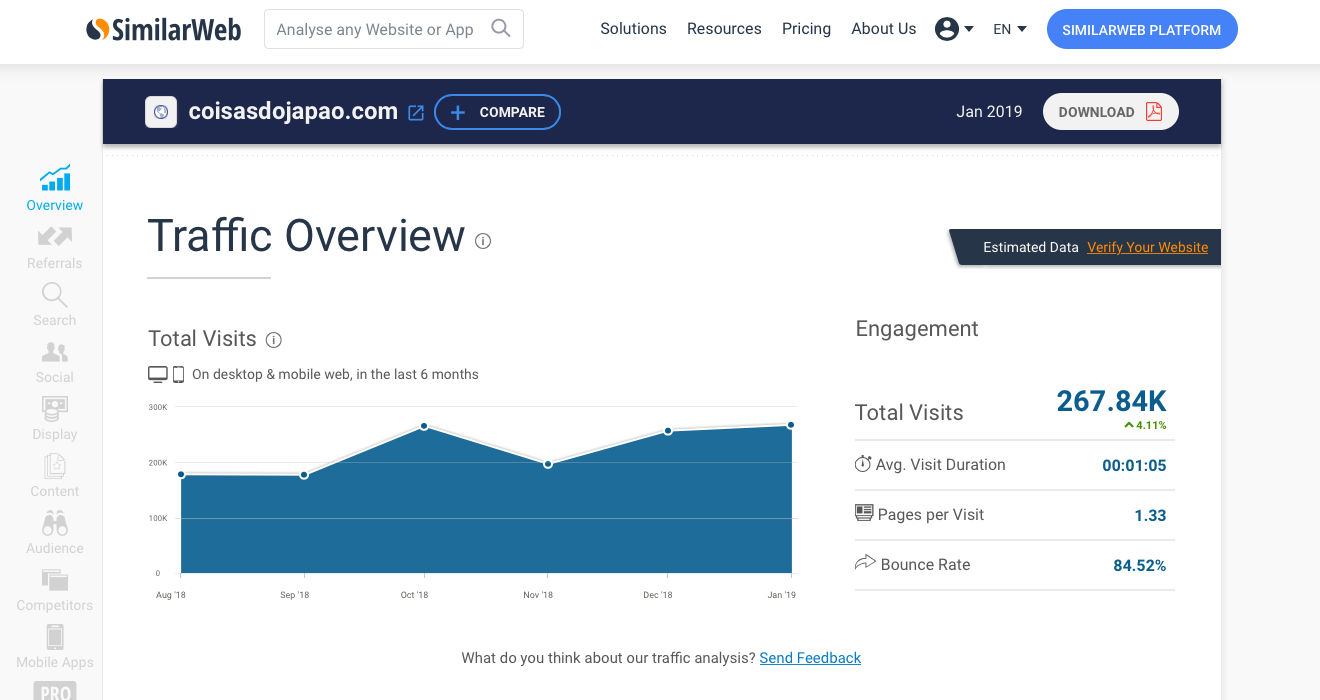
Task: Click the Nov '18 data point on chart
Action: (548, 464)
